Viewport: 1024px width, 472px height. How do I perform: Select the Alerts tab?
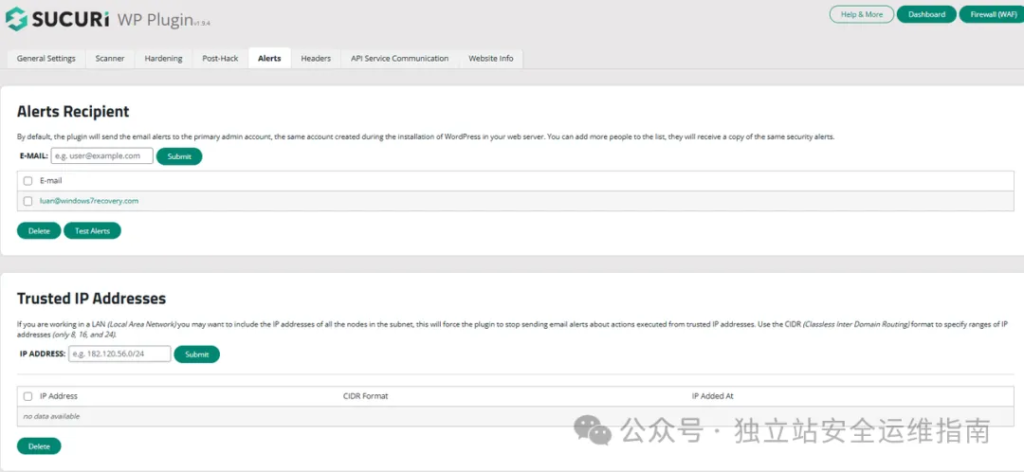click(269, 58)
